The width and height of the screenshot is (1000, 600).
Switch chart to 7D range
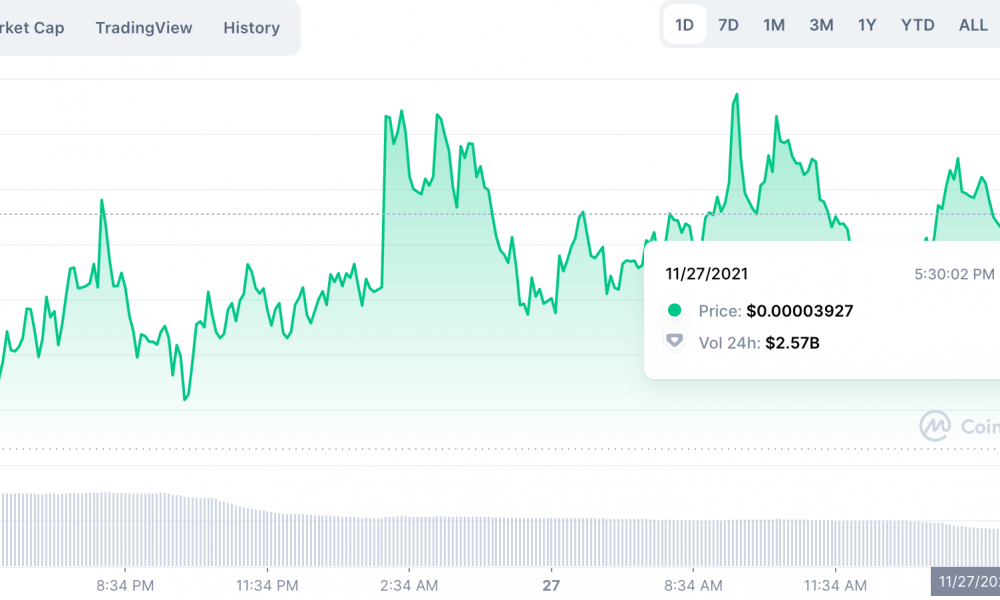pos(728,25)
